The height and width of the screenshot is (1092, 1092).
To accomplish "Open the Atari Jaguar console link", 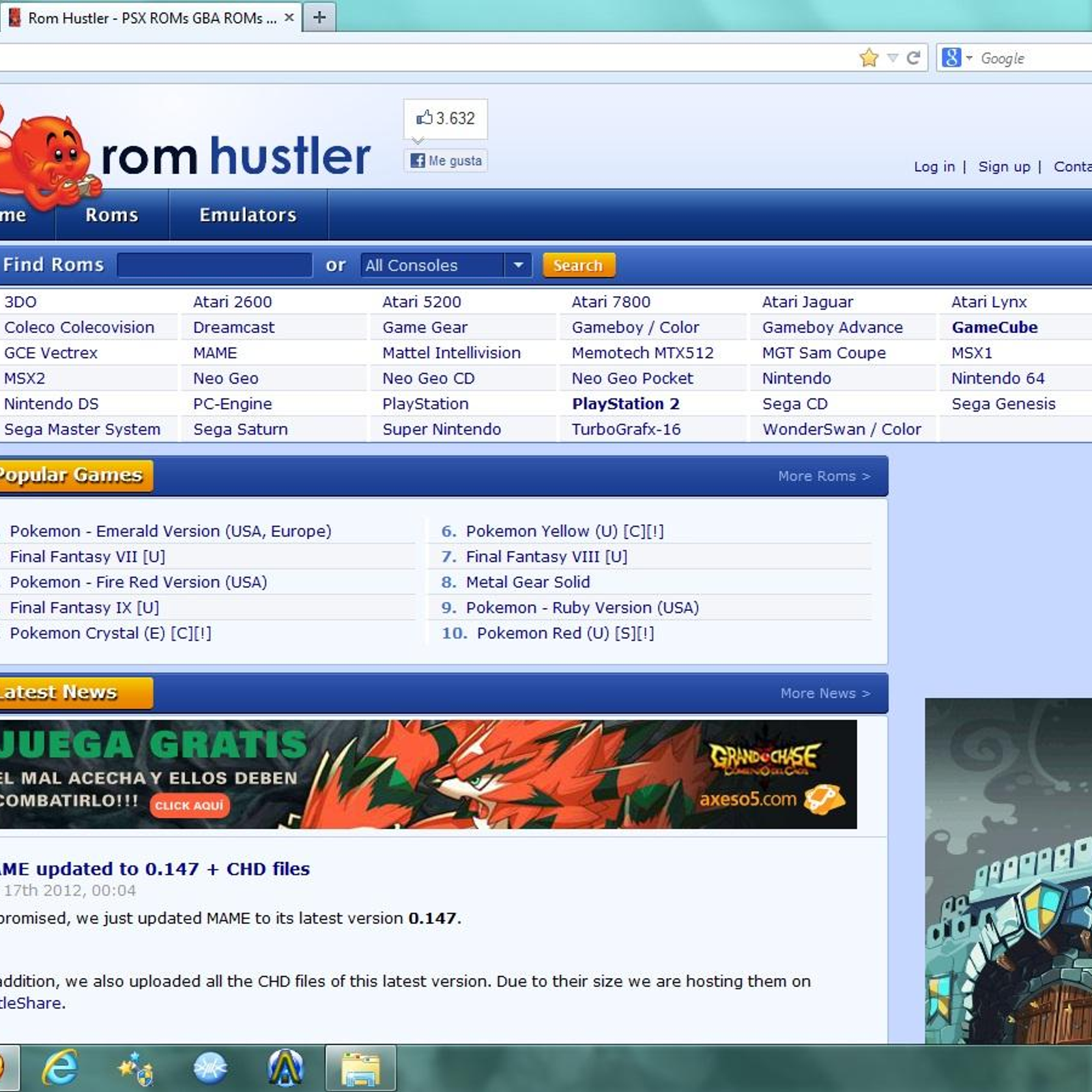I will pos(807,302).
